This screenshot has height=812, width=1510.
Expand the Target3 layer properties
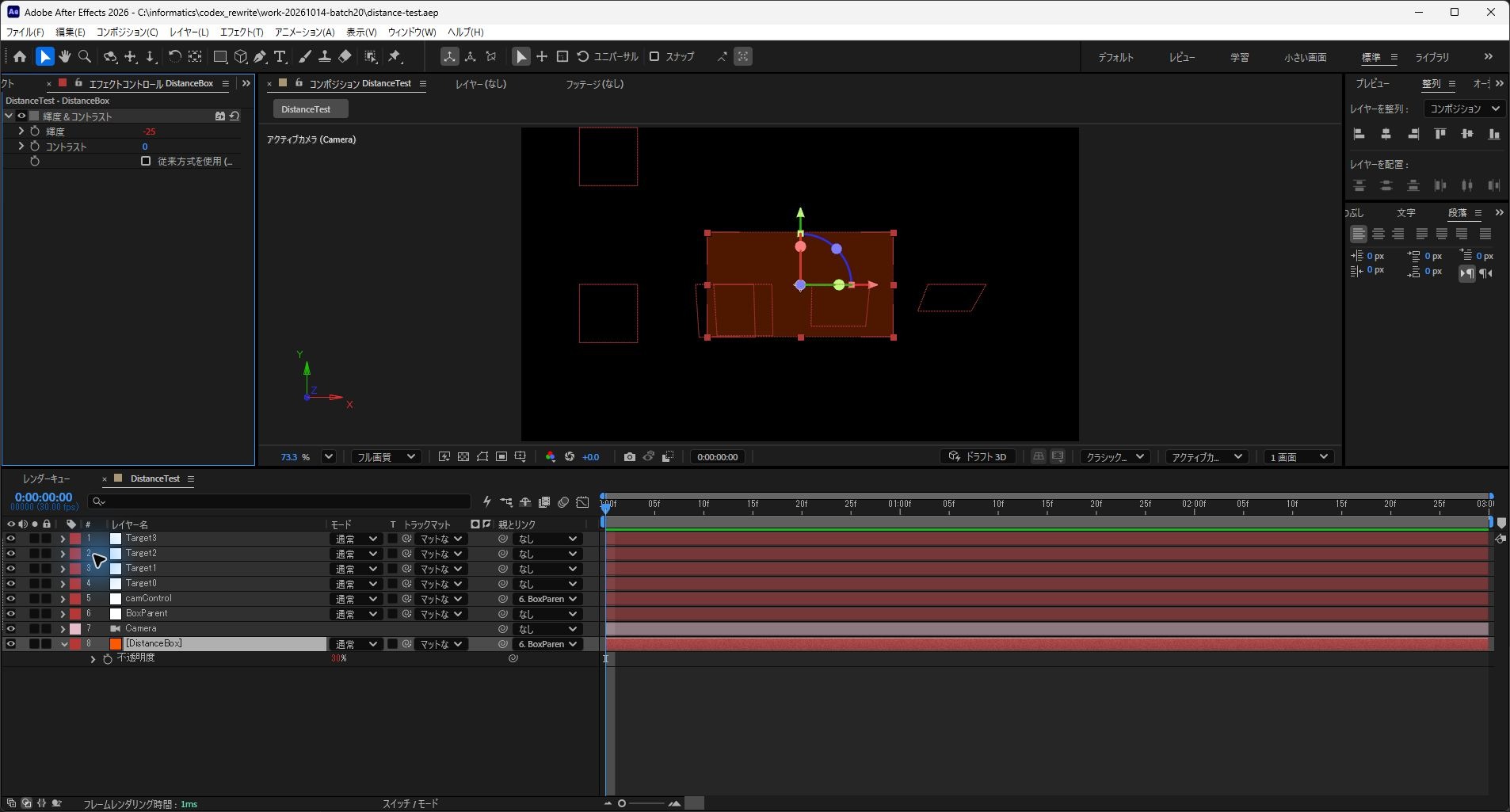(63, 539)
